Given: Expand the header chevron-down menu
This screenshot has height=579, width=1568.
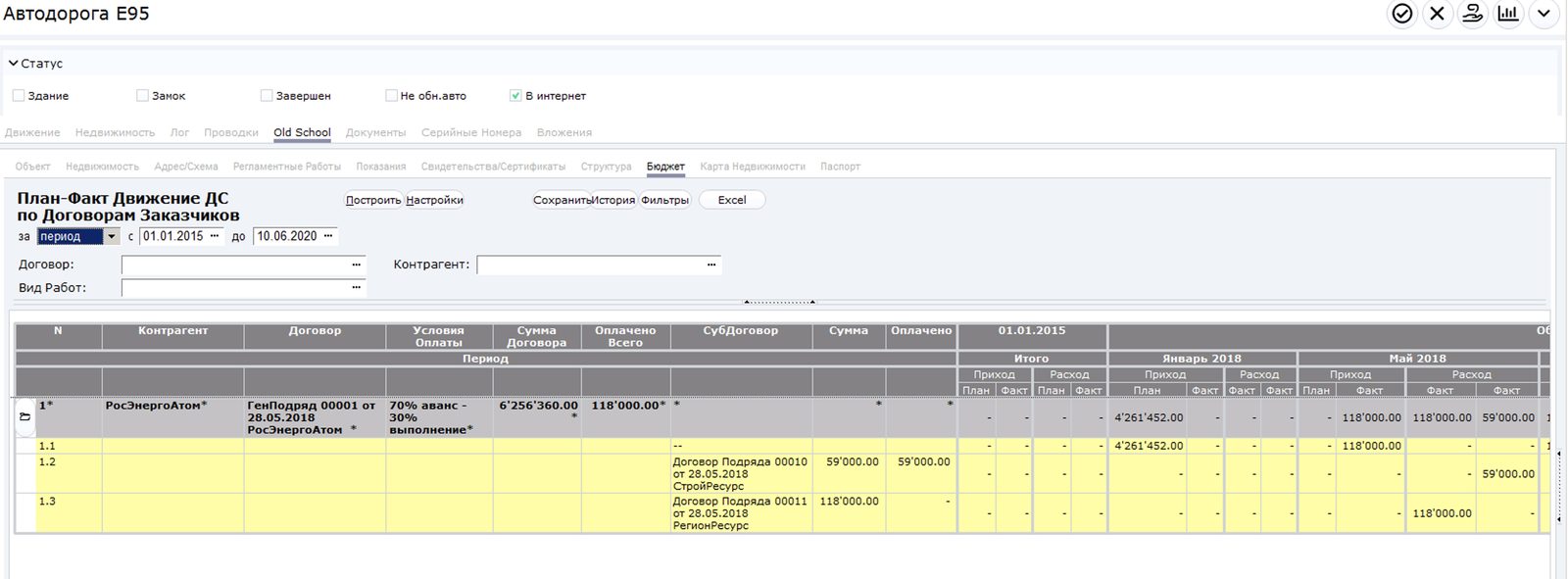Looking at the screenshot, I should coord(1543,14).
